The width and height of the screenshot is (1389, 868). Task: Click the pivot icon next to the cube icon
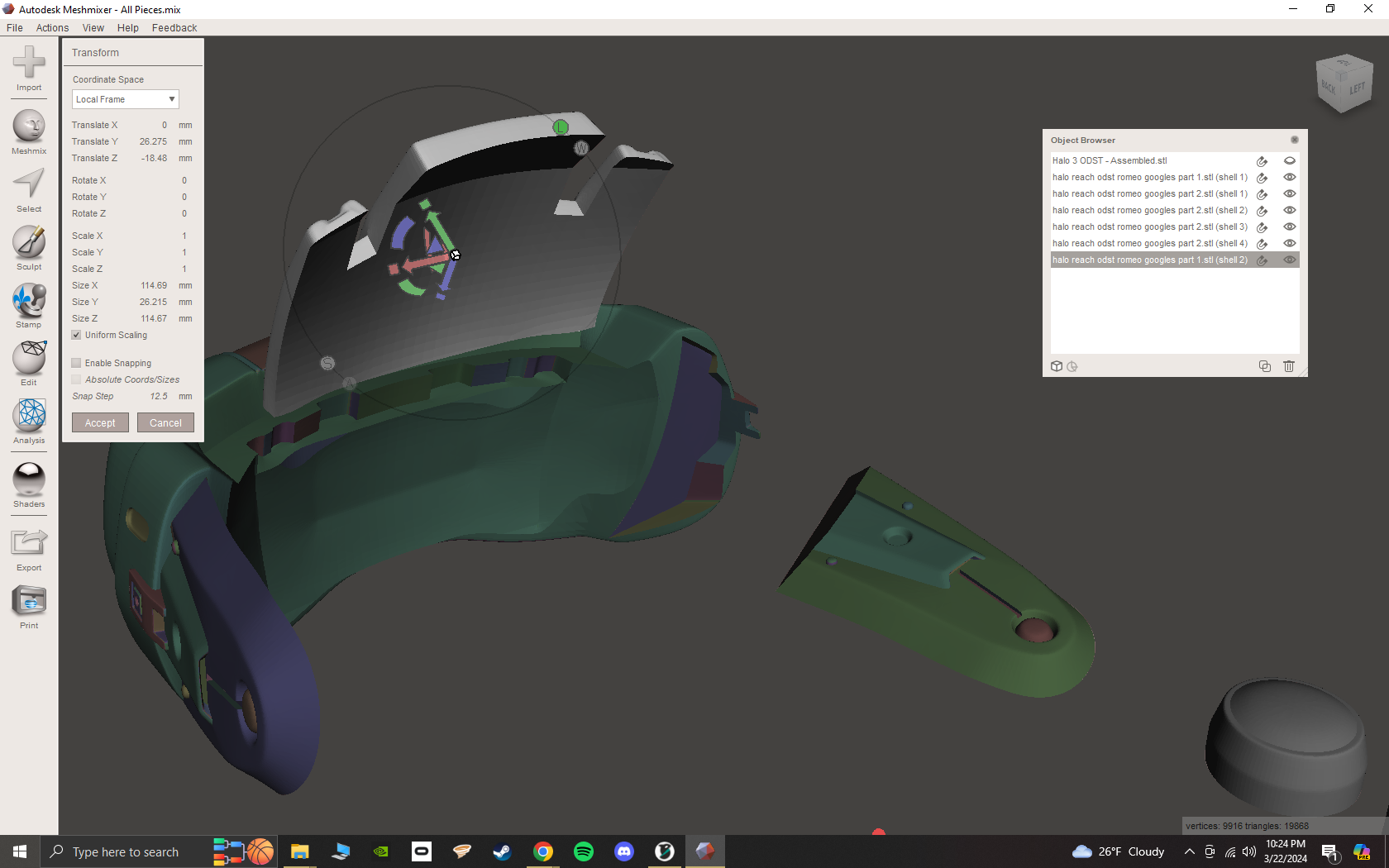coord(1072,366)
